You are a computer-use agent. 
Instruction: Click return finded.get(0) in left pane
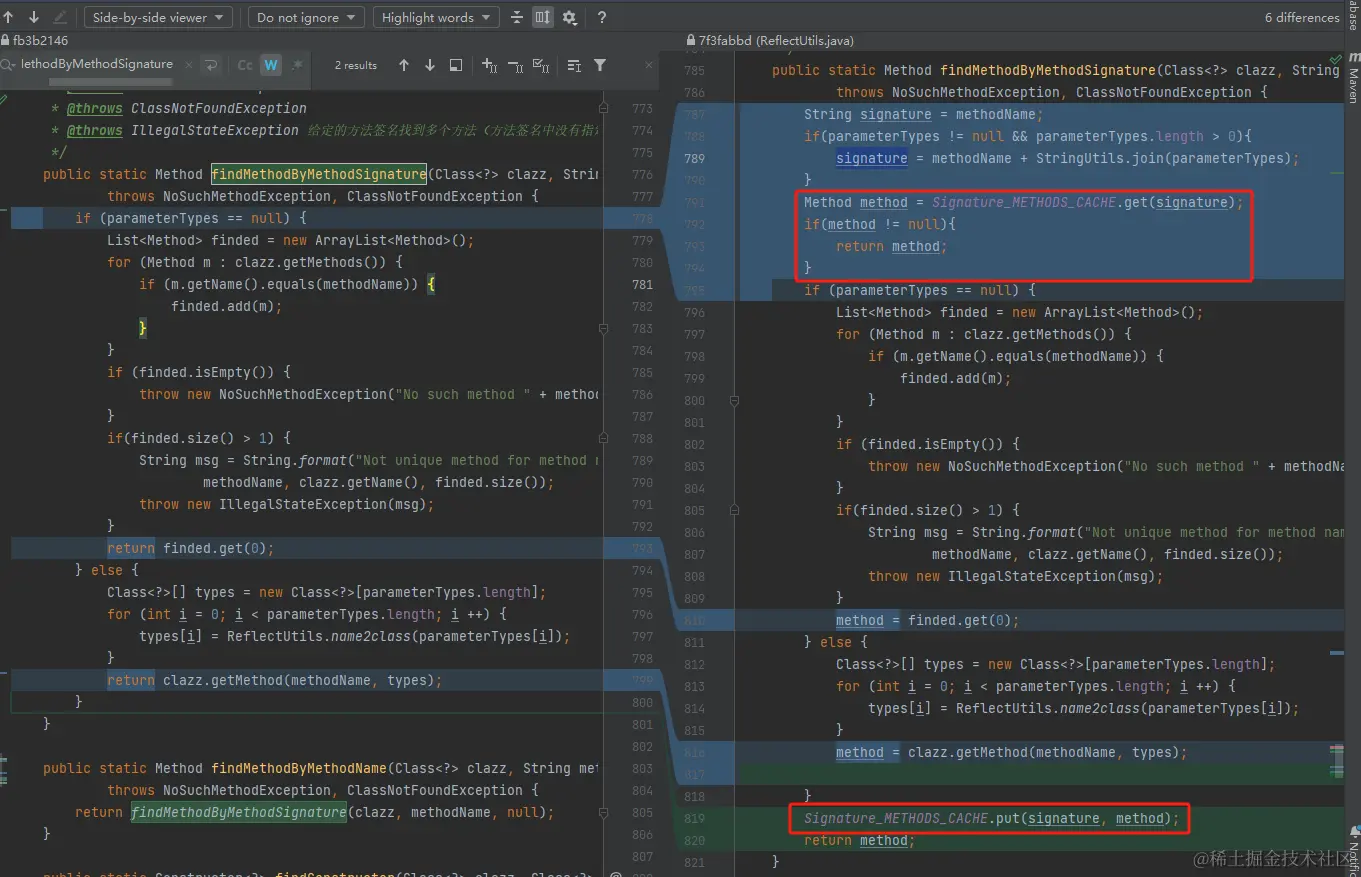click(190, 548)
